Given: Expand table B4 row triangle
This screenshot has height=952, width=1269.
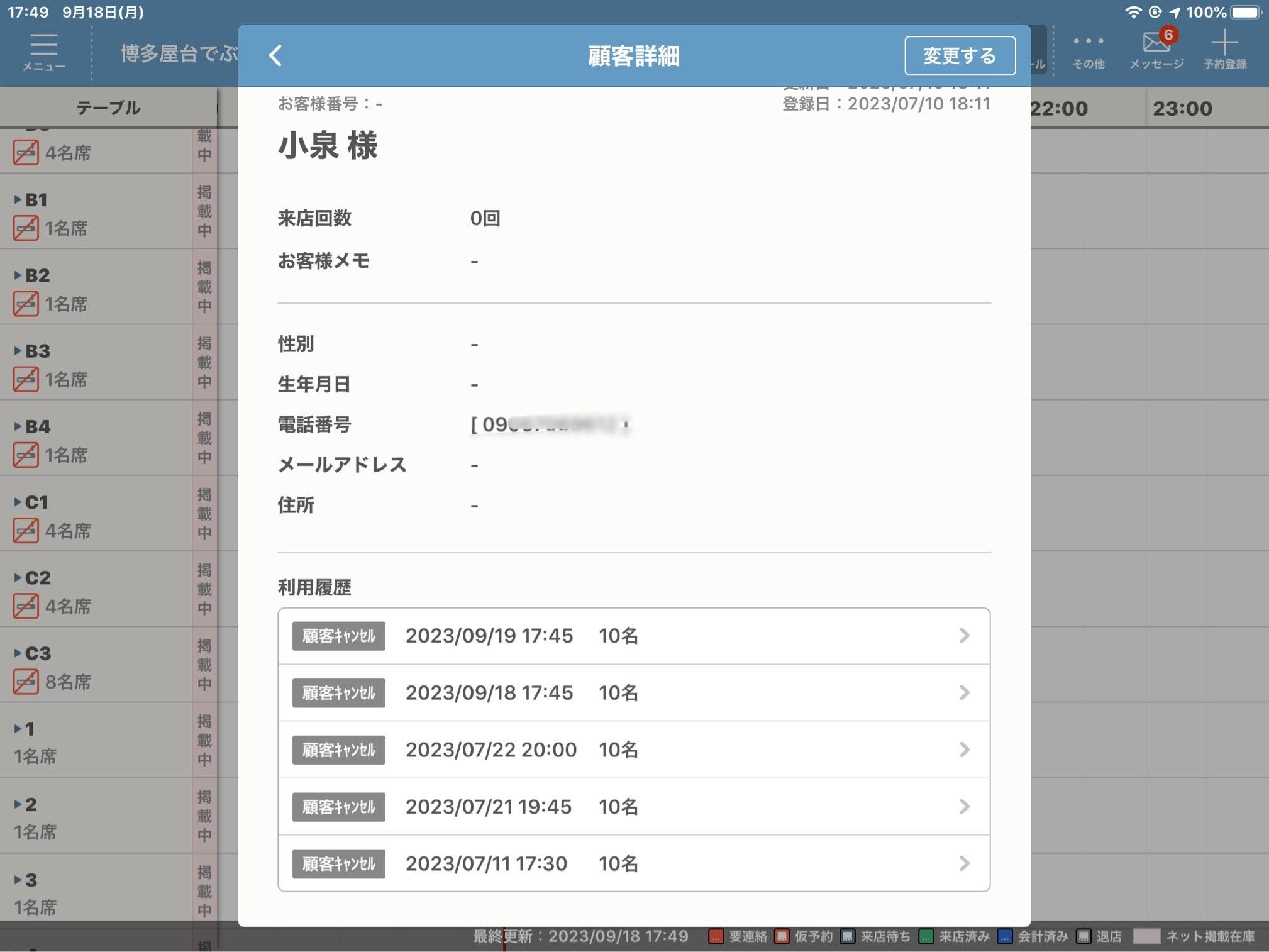Looking at the screenshot, I should pos(18,426).
